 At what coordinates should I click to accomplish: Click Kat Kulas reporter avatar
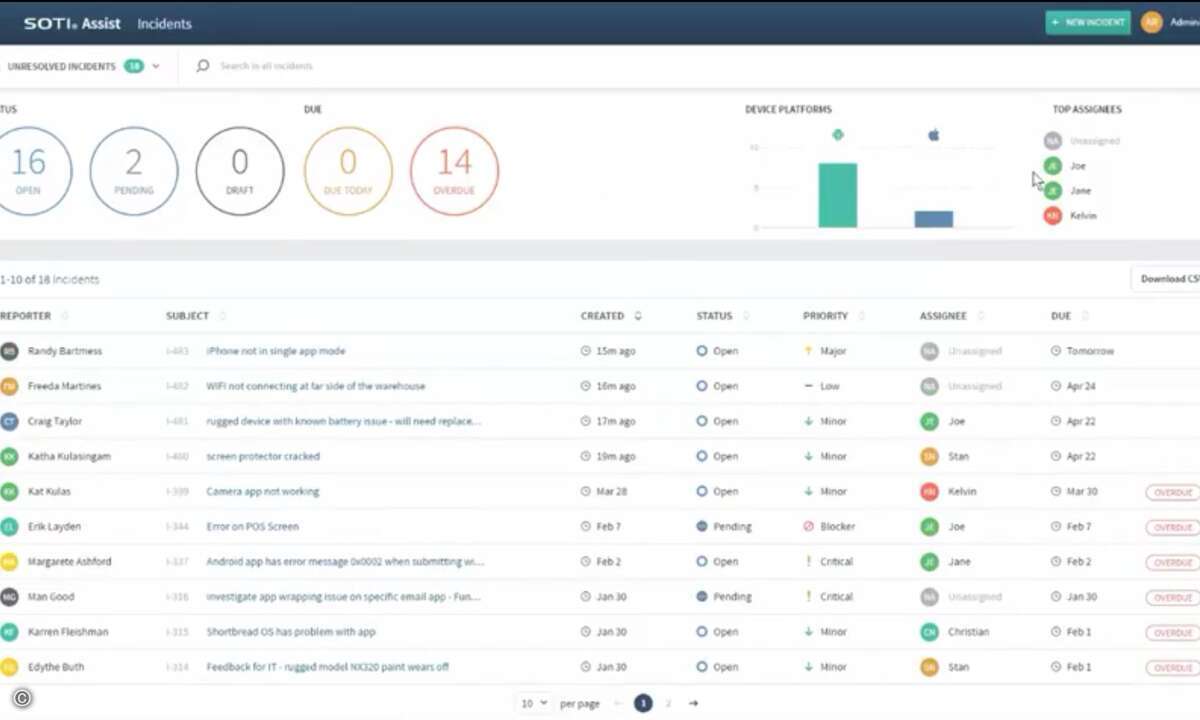tap(9, 491)
